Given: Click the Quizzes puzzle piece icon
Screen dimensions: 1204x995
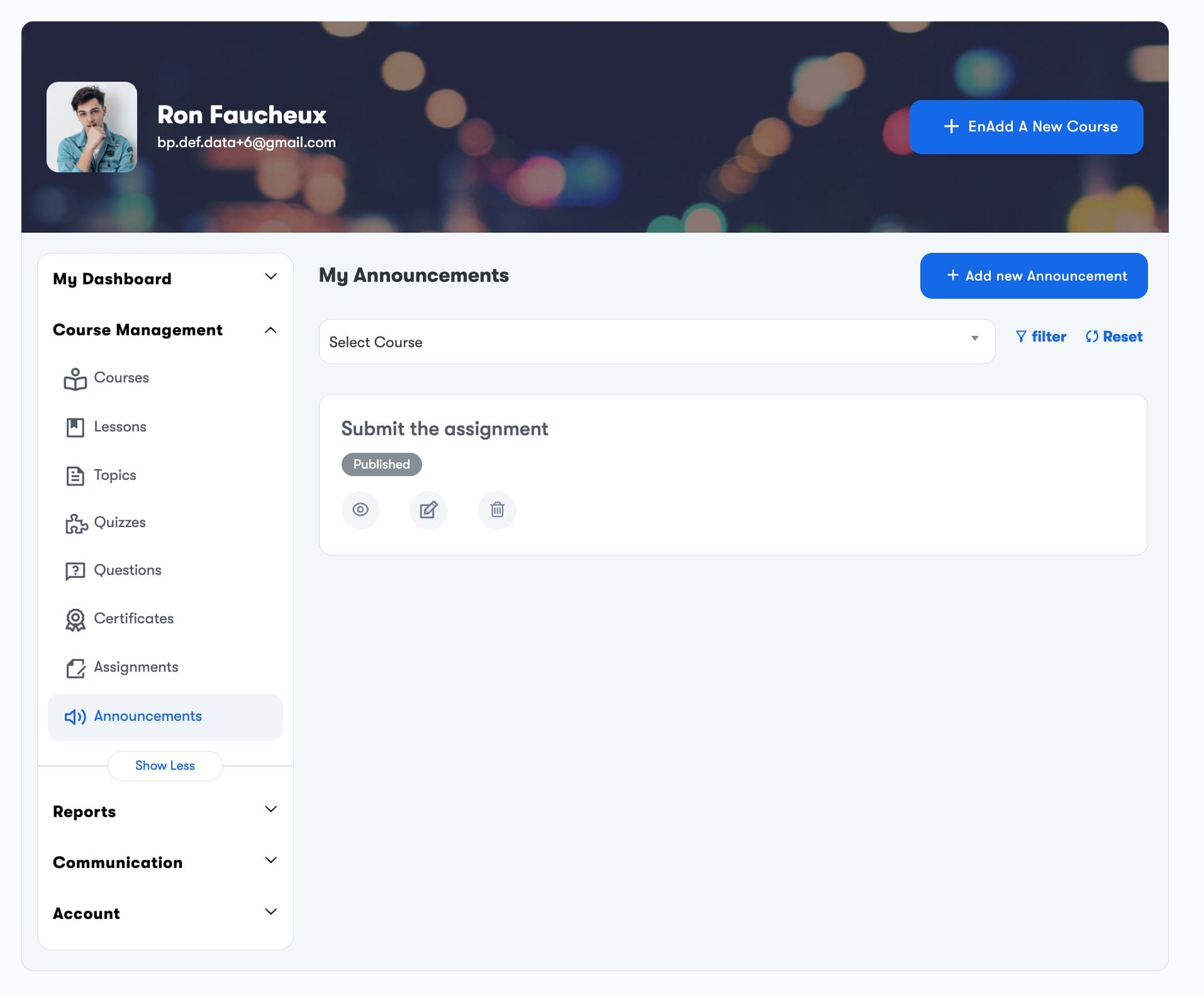Looking at the screenshot, I should point(76,523).
